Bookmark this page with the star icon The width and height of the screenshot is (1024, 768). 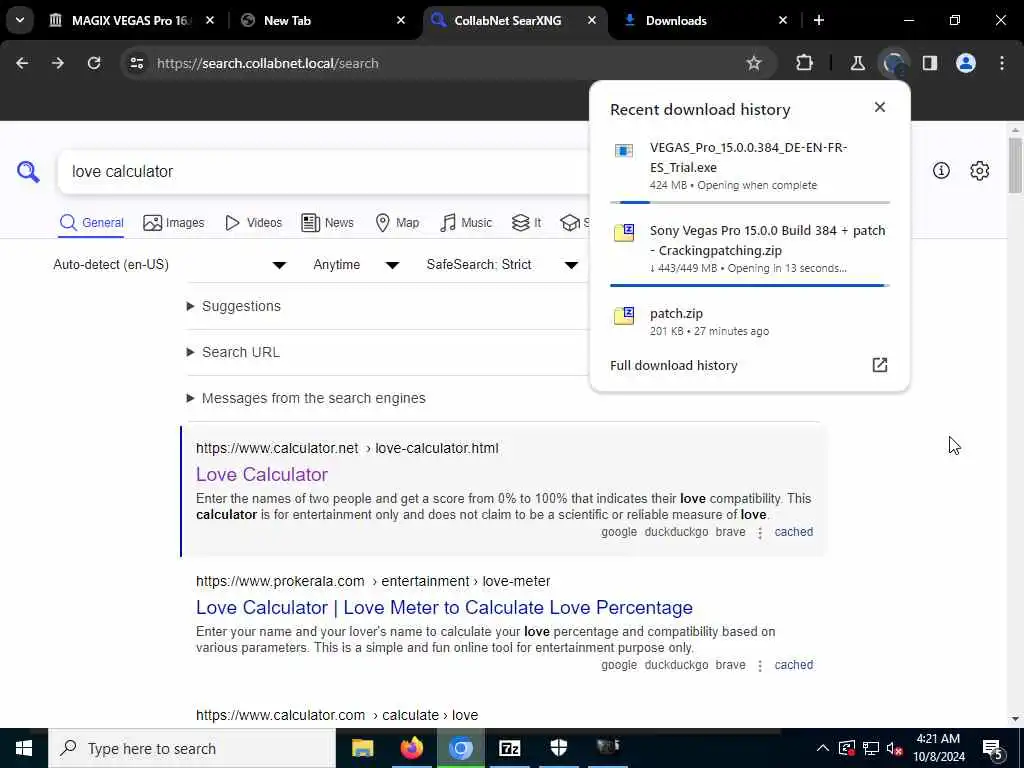[x=754, y=63]
